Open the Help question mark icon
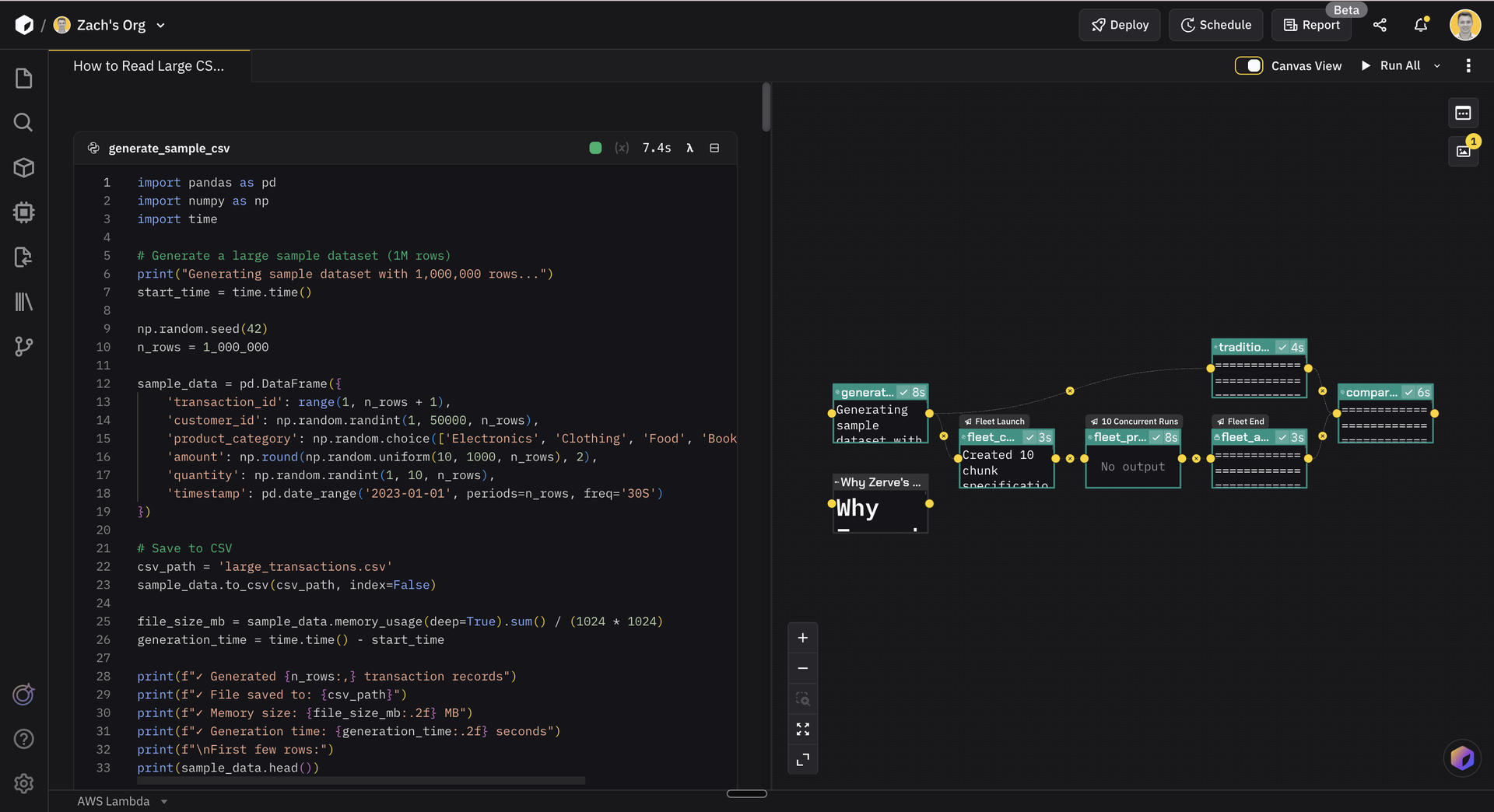 tap(24, 739)
